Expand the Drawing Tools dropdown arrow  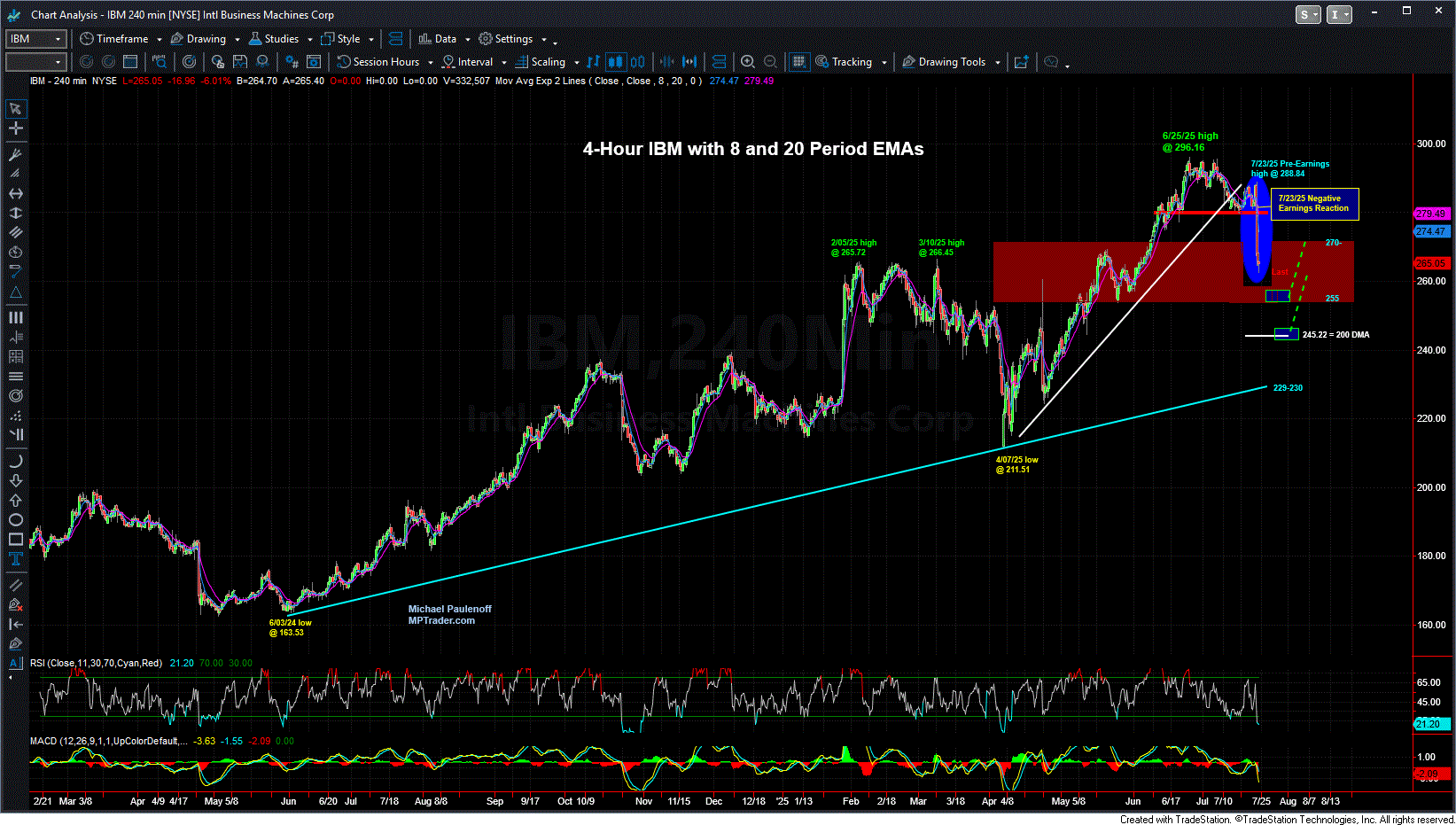998,62
